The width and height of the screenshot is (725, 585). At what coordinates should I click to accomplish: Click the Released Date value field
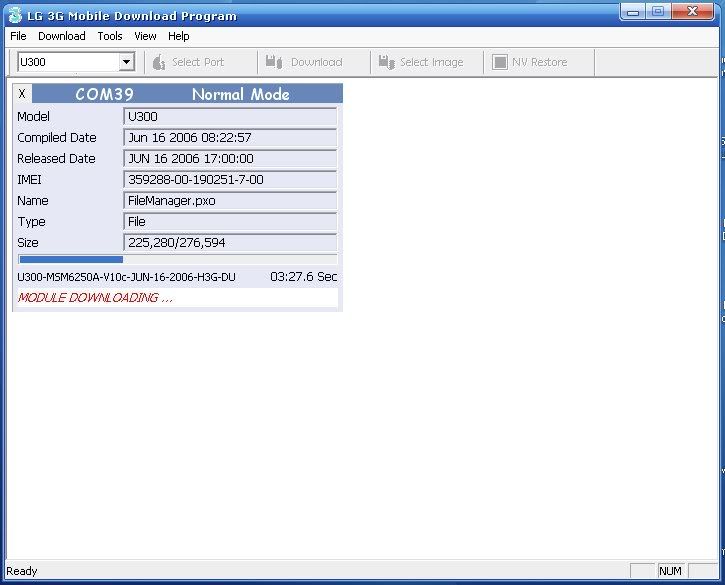230,159
